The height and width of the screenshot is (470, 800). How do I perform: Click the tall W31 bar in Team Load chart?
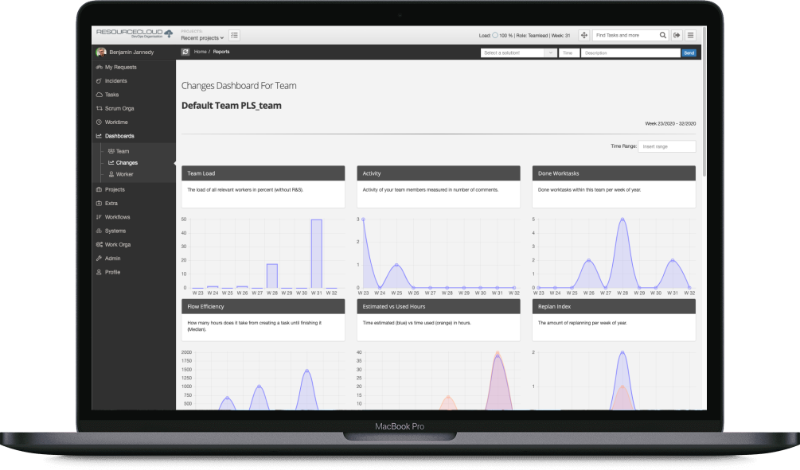(316, 254)
